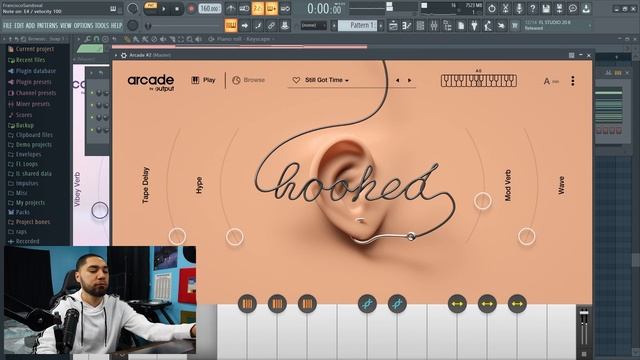The width and height of the screenshot is (640, 360).
Task: Click the left blue modifier key icon
Action: (367, 304)
